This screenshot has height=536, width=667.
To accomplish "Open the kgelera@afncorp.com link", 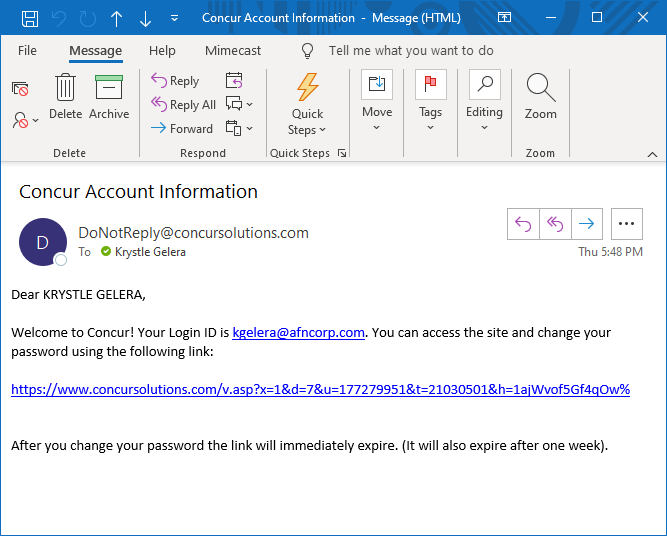I will 298,332.
